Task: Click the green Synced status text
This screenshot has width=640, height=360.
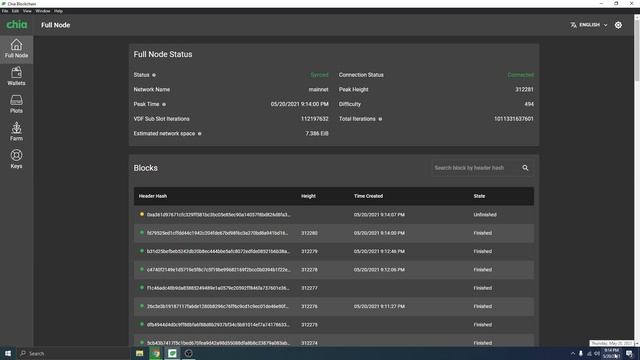Action: point(319,75)
